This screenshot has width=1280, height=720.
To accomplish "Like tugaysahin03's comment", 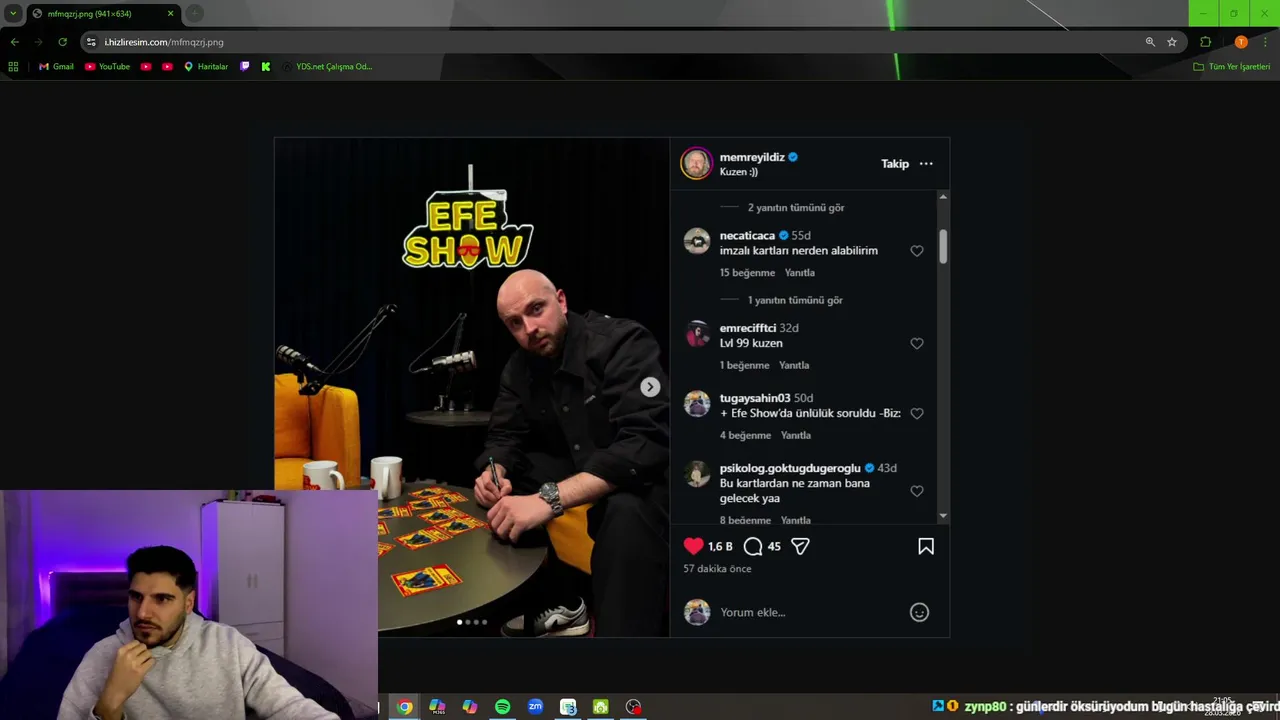I will click(x=917, y=414).
